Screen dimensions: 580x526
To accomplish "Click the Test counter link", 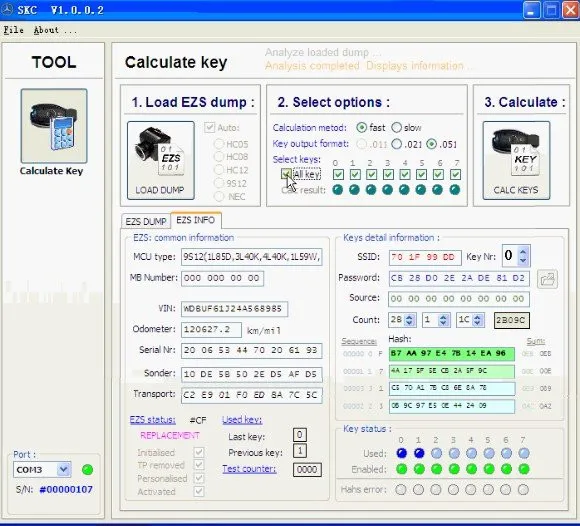I will pyautogui.click(x=249, y=469).
